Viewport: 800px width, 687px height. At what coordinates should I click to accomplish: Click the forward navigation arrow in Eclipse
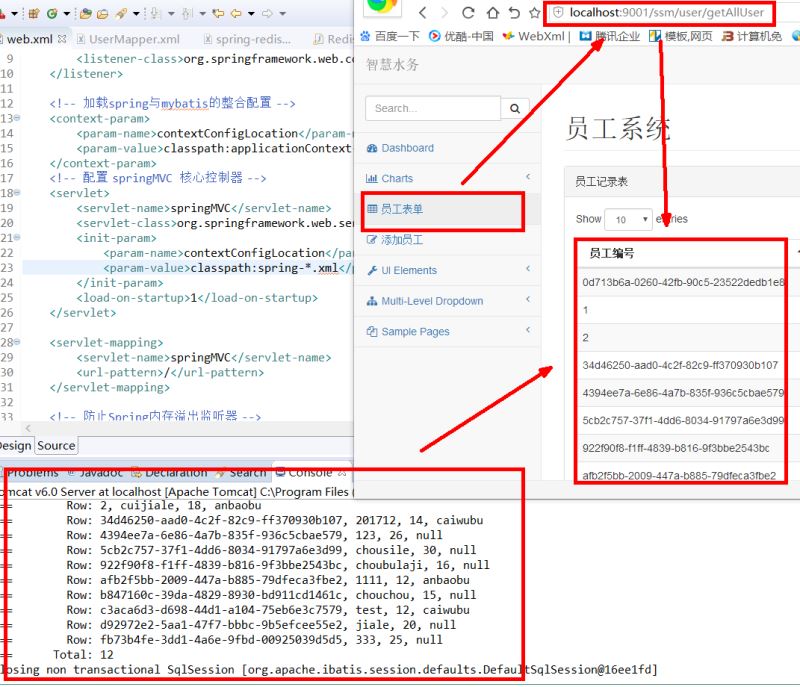(x=267, y=13)
